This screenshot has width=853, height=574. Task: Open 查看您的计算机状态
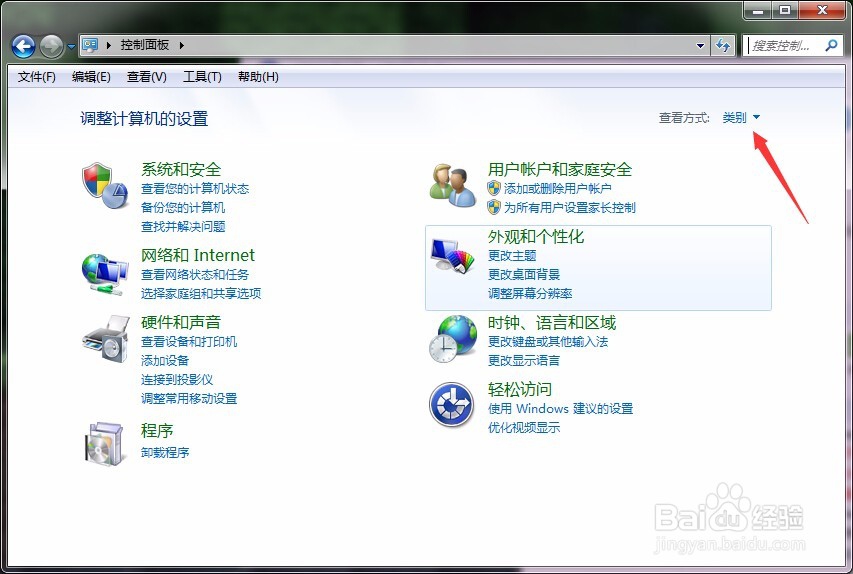(195, 189)
